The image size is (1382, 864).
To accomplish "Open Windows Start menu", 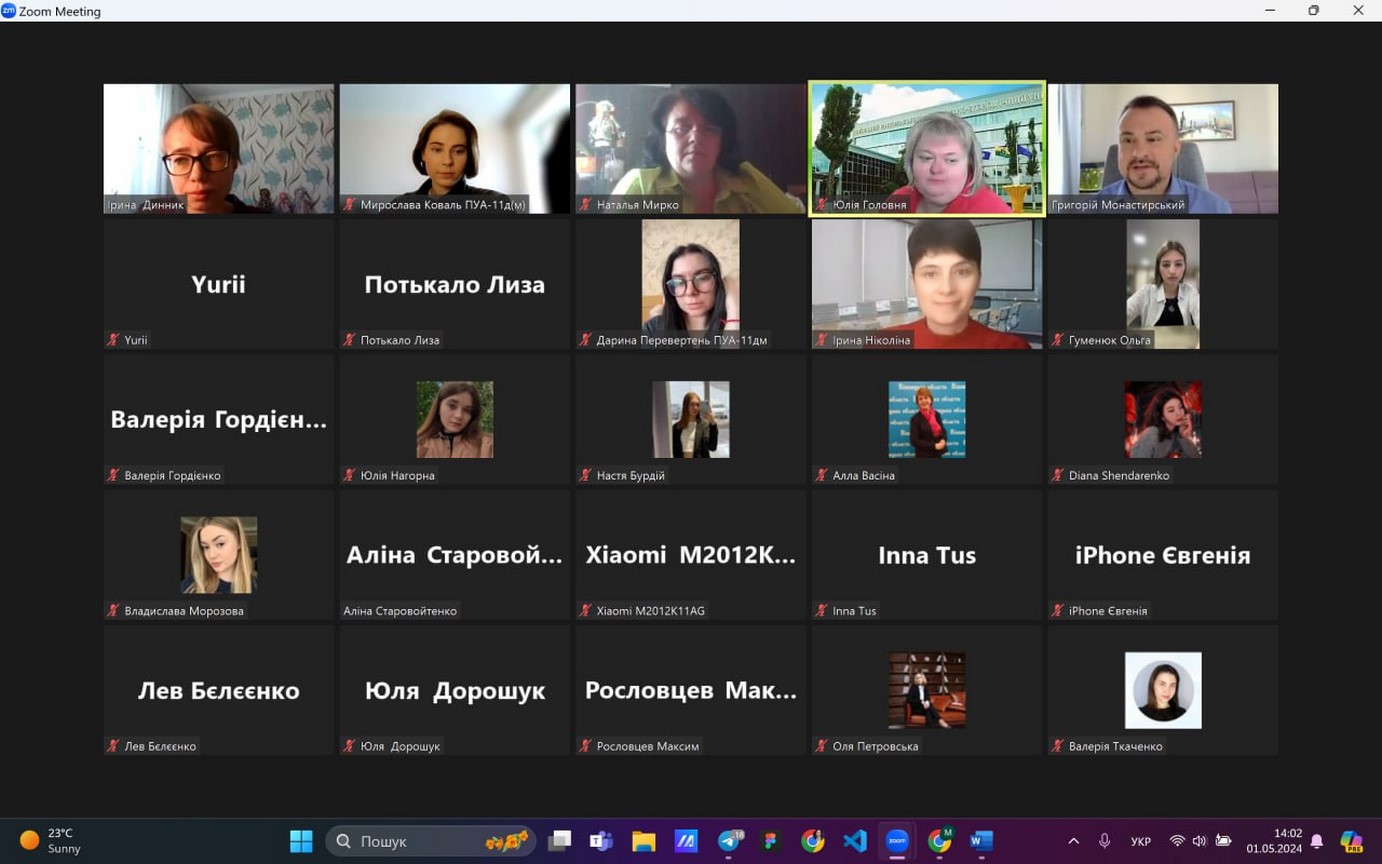I will pos(301,841).
